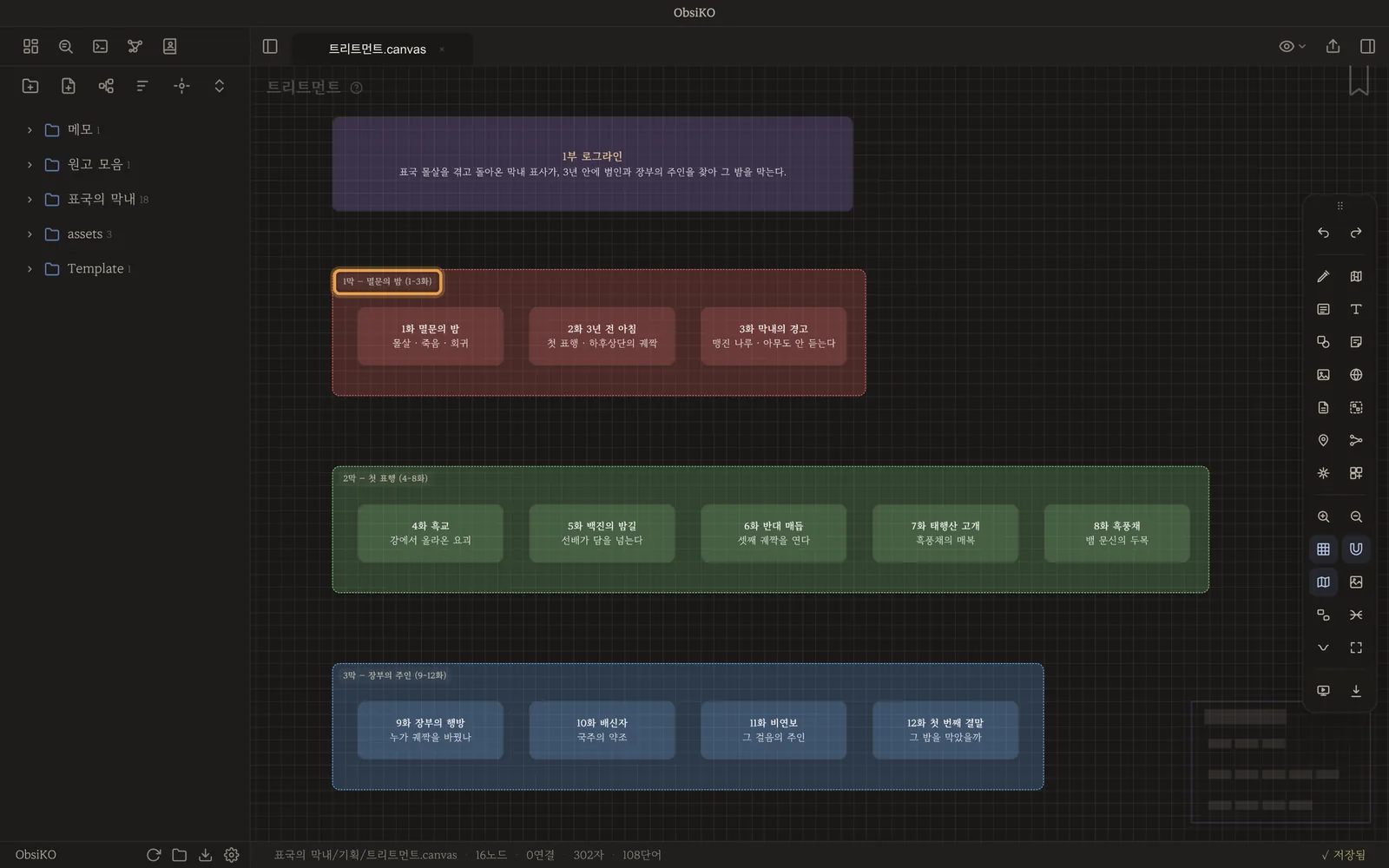The width and height of the screenshot is (1389, 868).
Task: Open the file sort order menu
Action: [142, 85]
